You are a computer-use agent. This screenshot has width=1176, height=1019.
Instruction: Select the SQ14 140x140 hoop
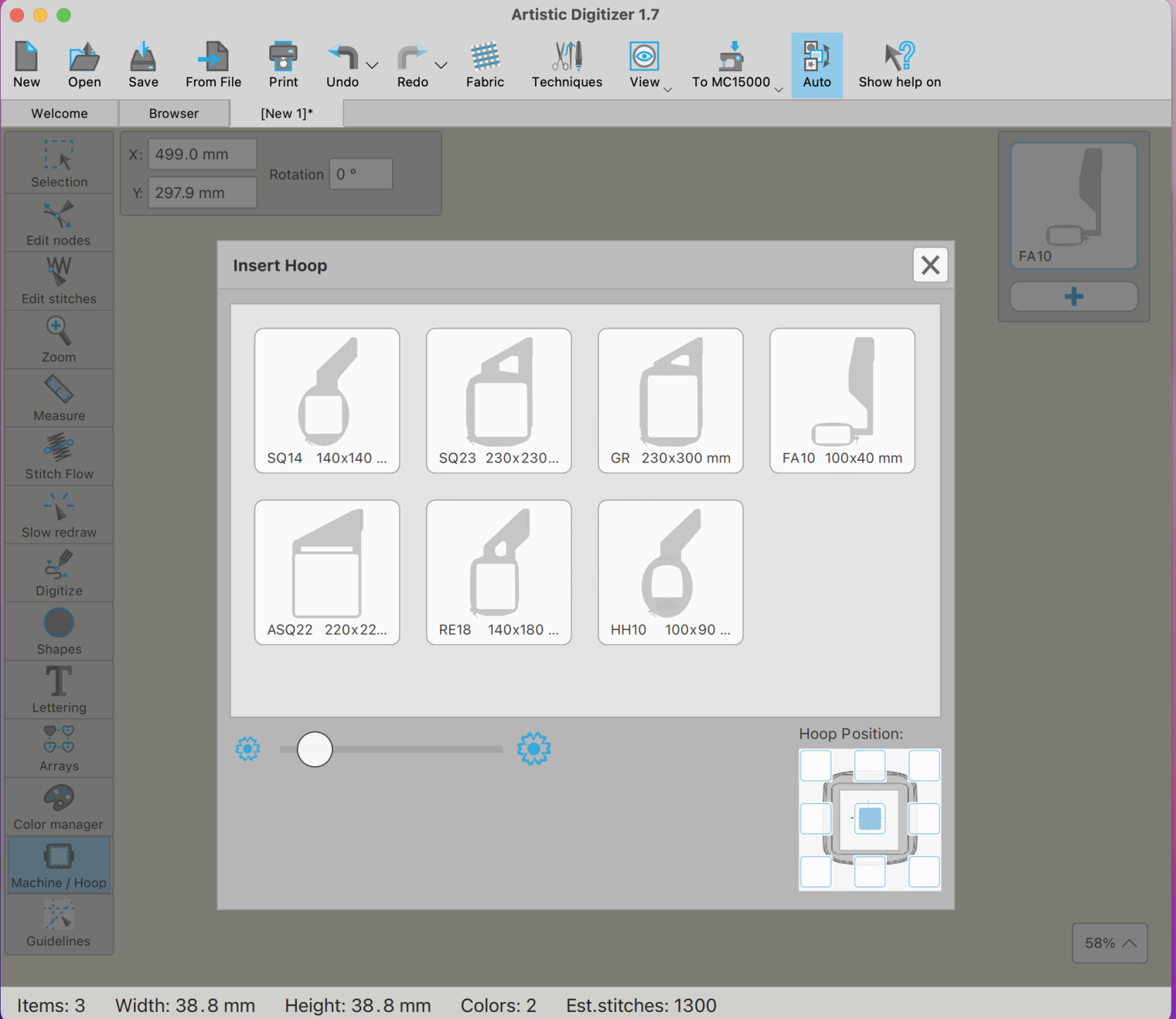click(327, 400)
